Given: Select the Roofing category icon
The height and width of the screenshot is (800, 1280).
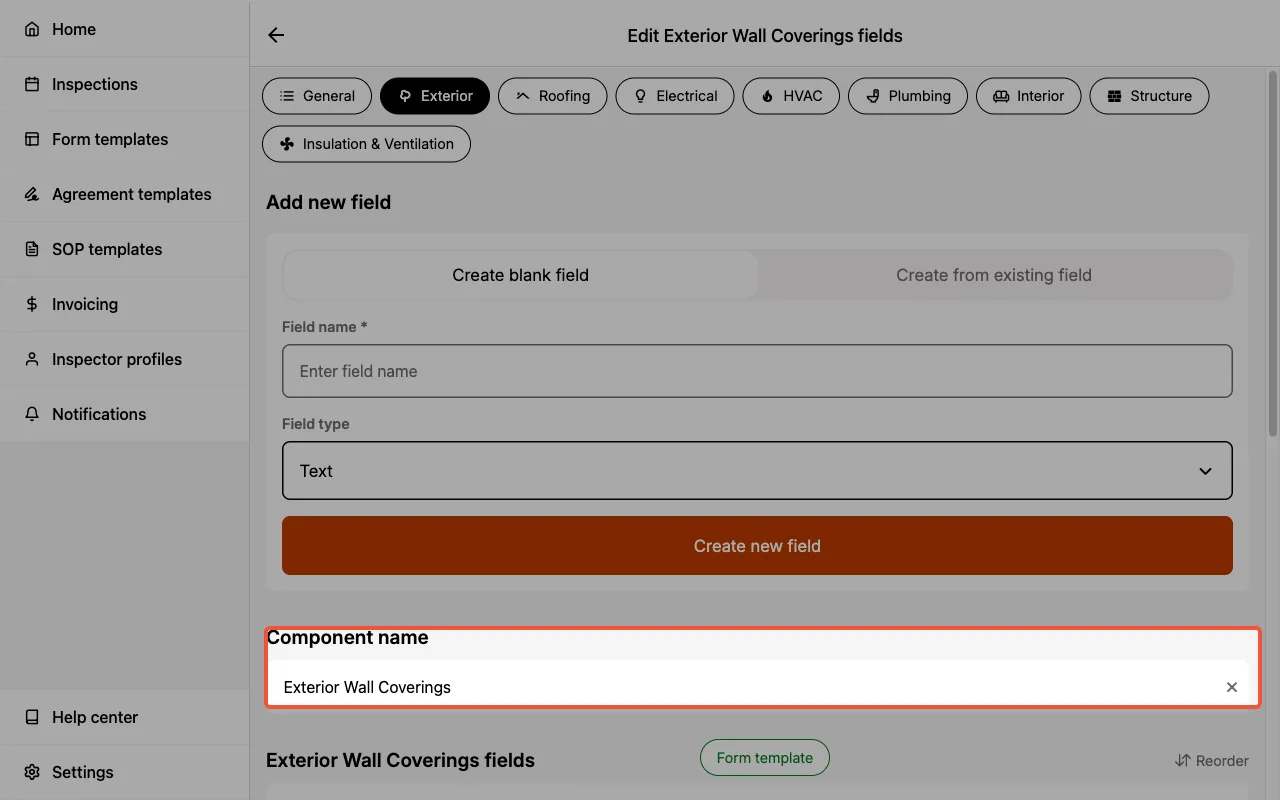Looking at the screenshot, I should (521, 96).
